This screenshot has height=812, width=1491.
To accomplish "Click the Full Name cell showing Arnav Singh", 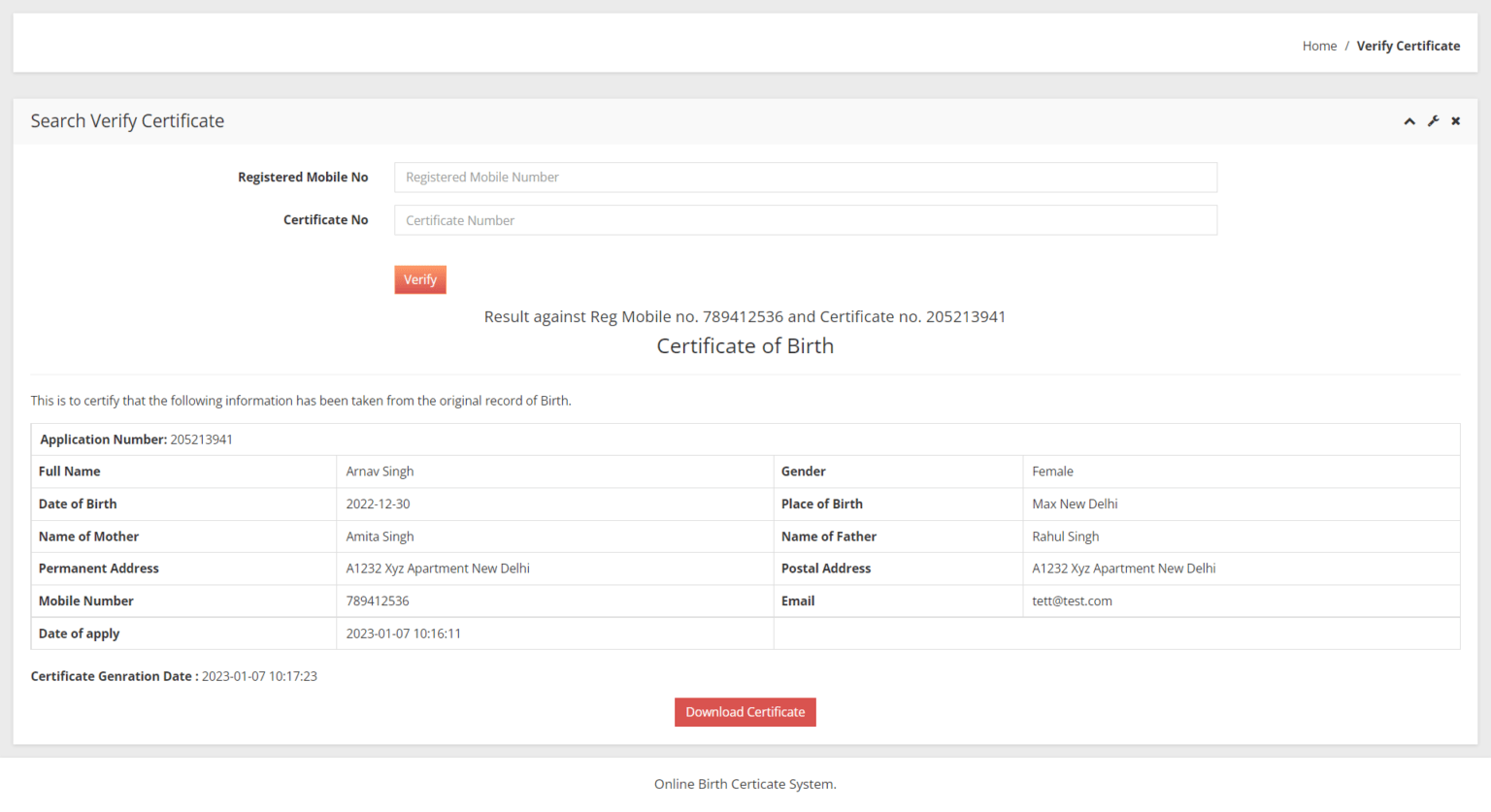I will coord(380,471).
